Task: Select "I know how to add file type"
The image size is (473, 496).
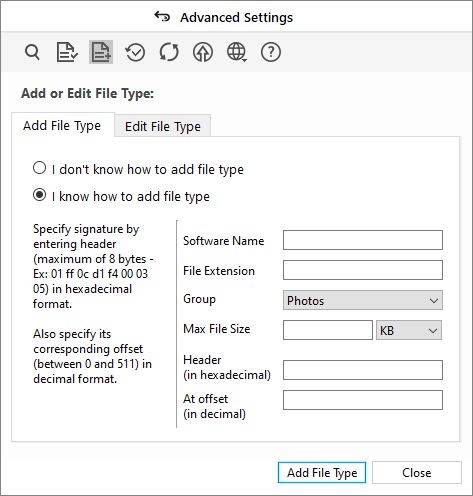Action: point(121,196)
